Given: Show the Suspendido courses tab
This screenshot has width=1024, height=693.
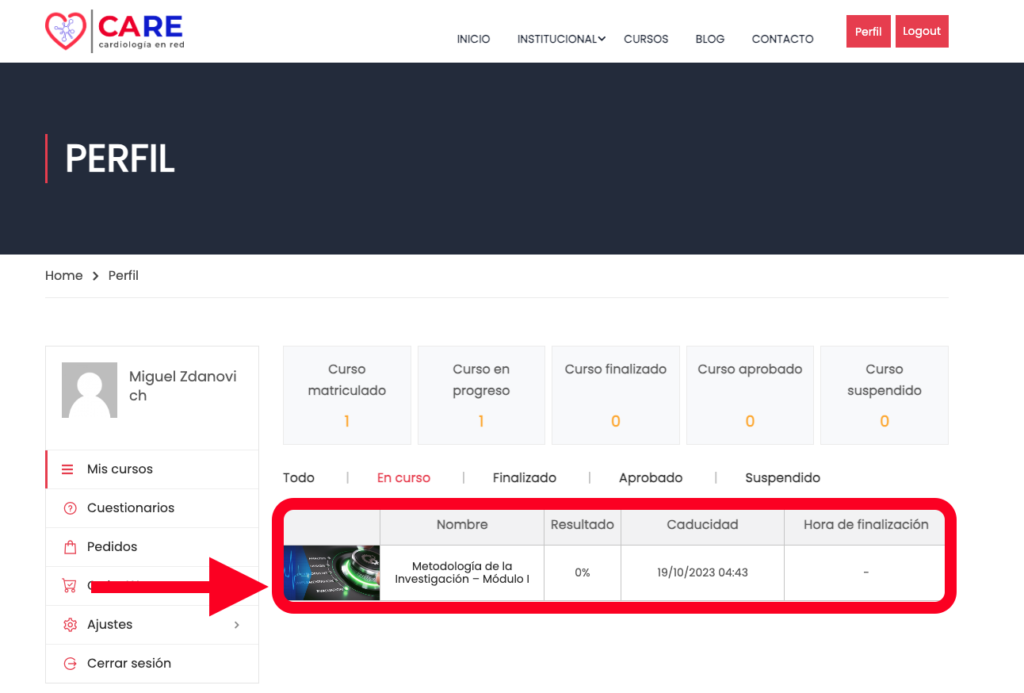Looking at the screenshot, I should pyautogui.click(x=782, y=478).
